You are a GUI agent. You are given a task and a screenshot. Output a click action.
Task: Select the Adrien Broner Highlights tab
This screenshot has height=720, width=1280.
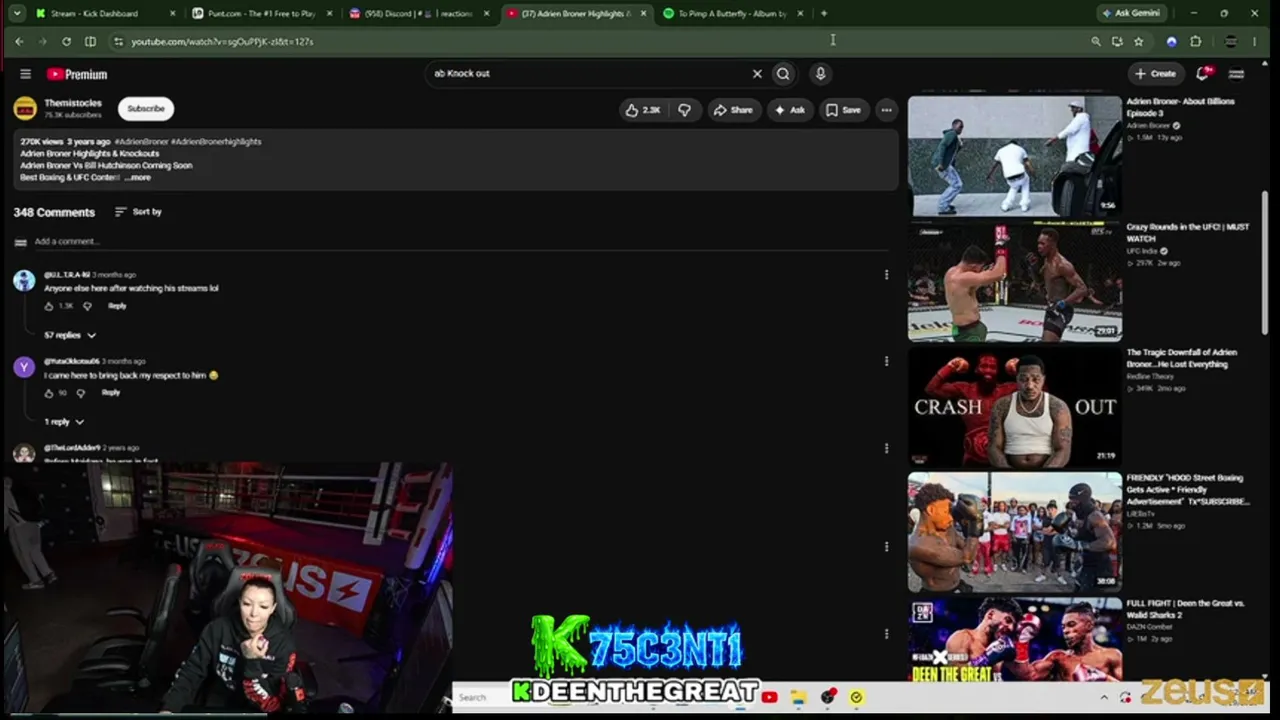578,13
